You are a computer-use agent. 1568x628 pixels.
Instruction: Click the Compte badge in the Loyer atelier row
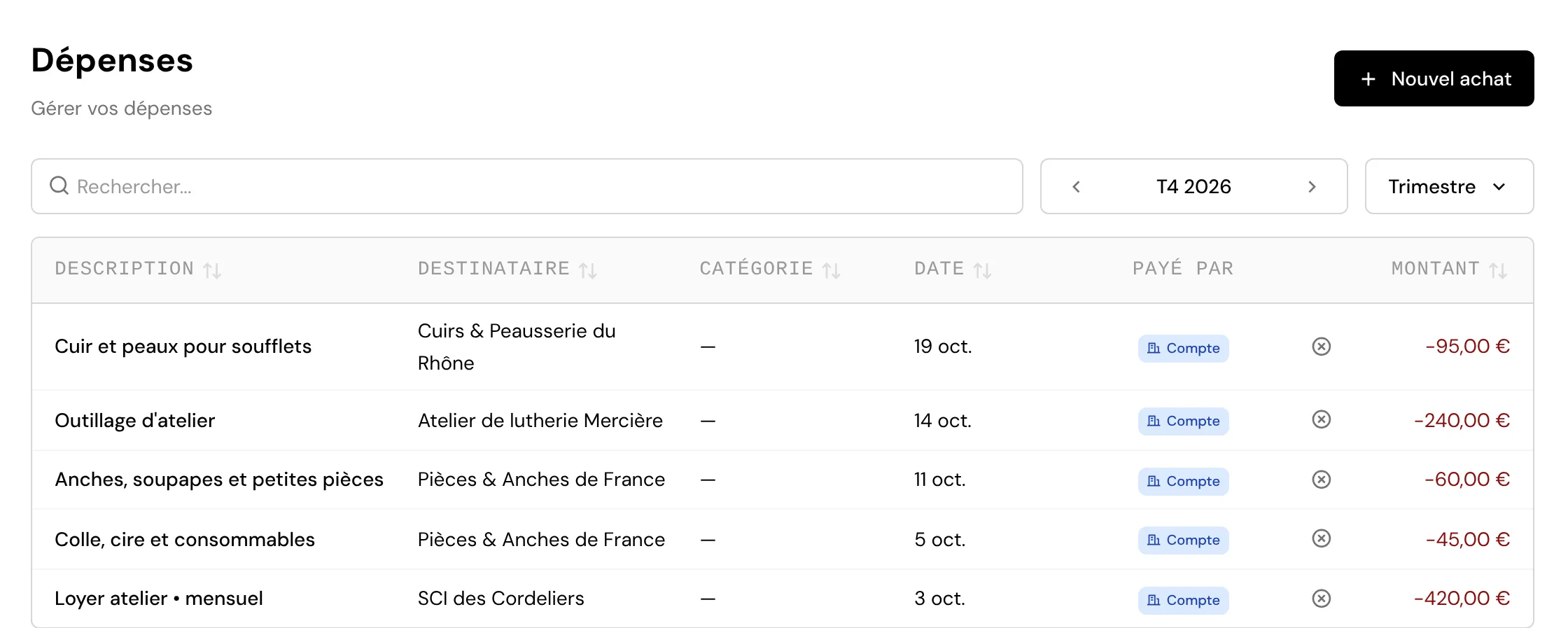pos(1183,600)
